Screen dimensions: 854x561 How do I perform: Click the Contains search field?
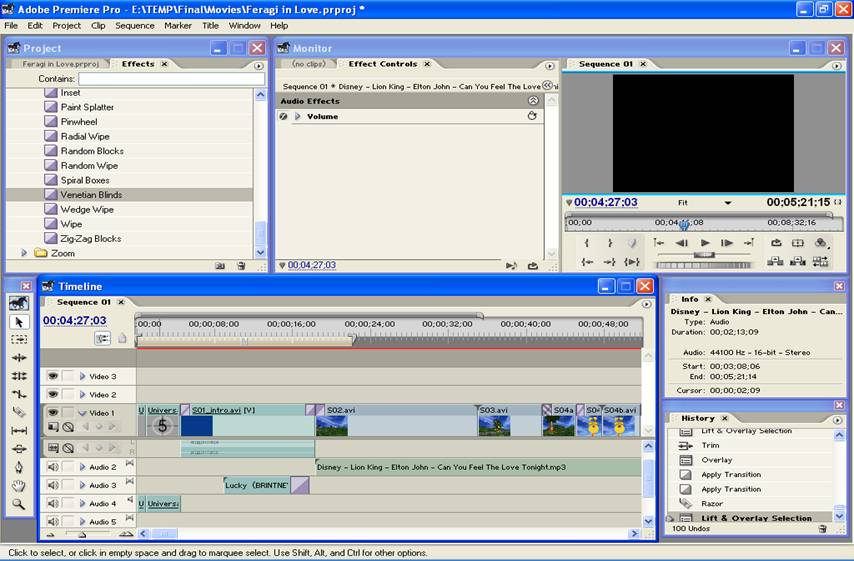[x=172, y=79]
